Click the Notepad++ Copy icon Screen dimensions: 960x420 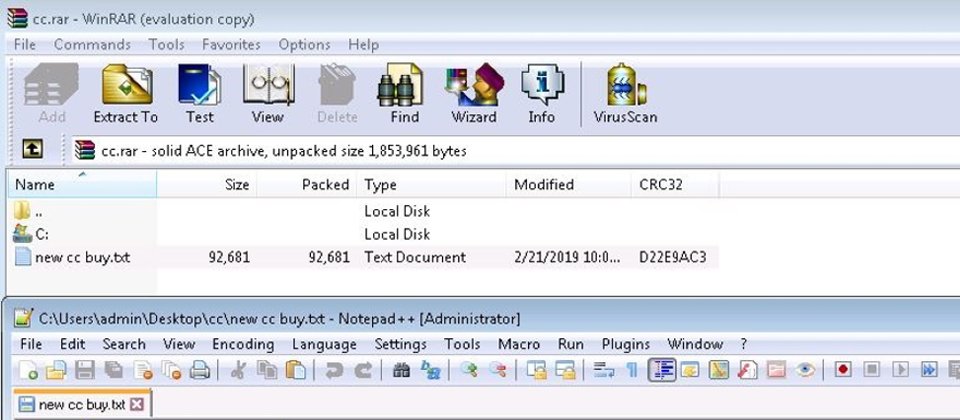click(x=267, y=370)
